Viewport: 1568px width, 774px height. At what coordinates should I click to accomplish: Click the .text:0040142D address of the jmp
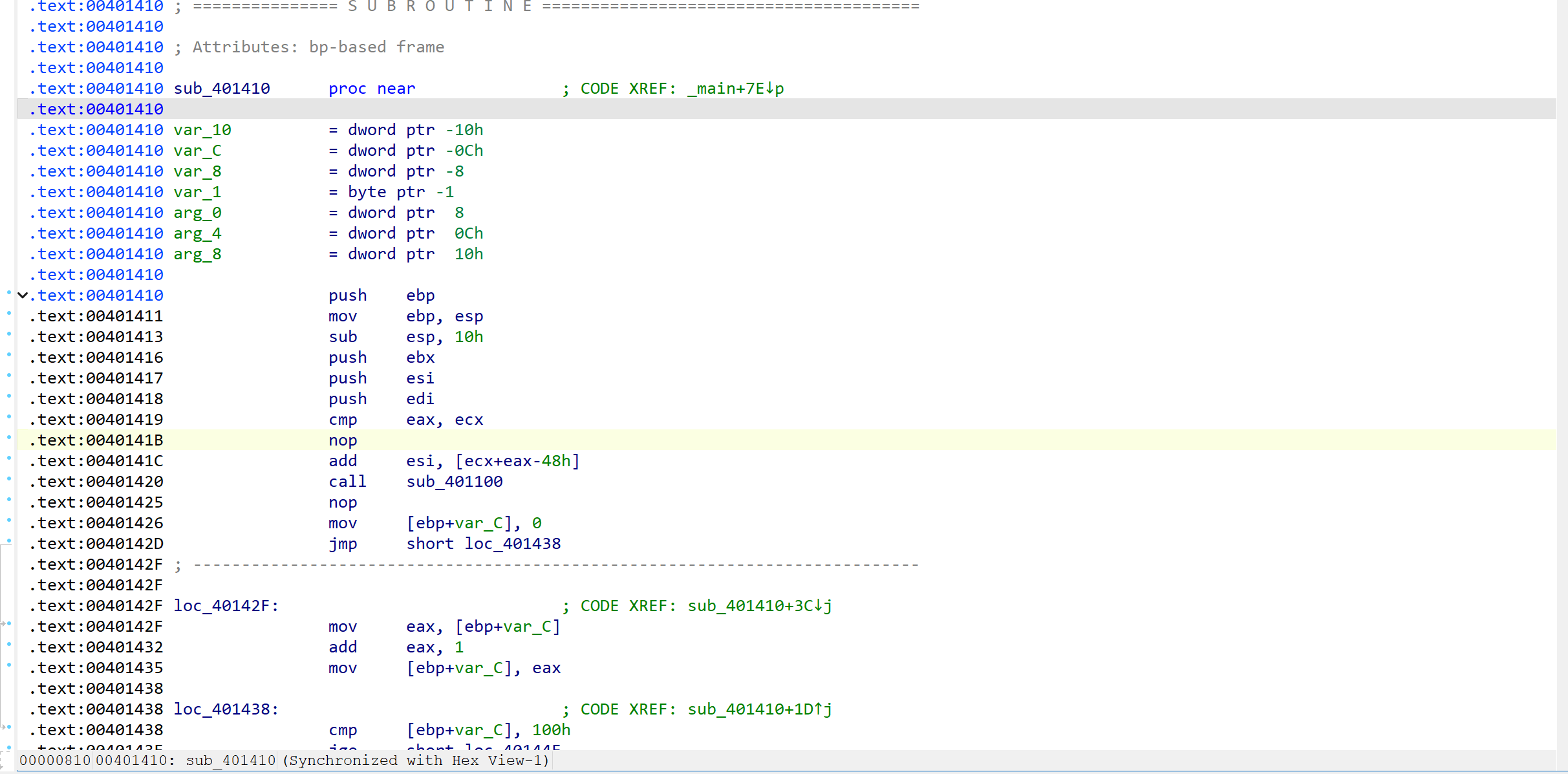point(96,544)
